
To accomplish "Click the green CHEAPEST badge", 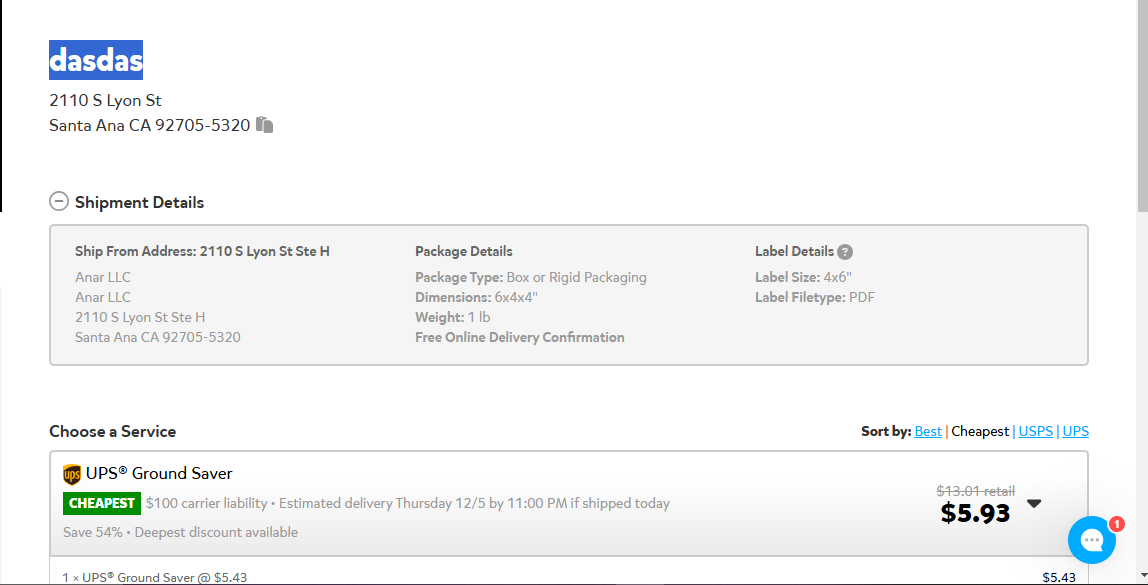I will (102, 504).
